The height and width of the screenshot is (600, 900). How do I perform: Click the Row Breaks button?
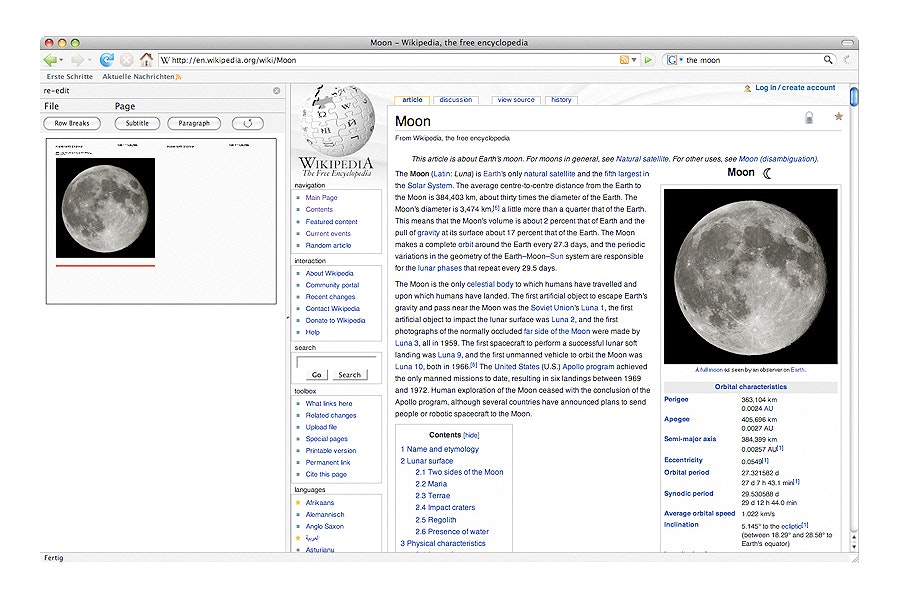coord(72,123)
